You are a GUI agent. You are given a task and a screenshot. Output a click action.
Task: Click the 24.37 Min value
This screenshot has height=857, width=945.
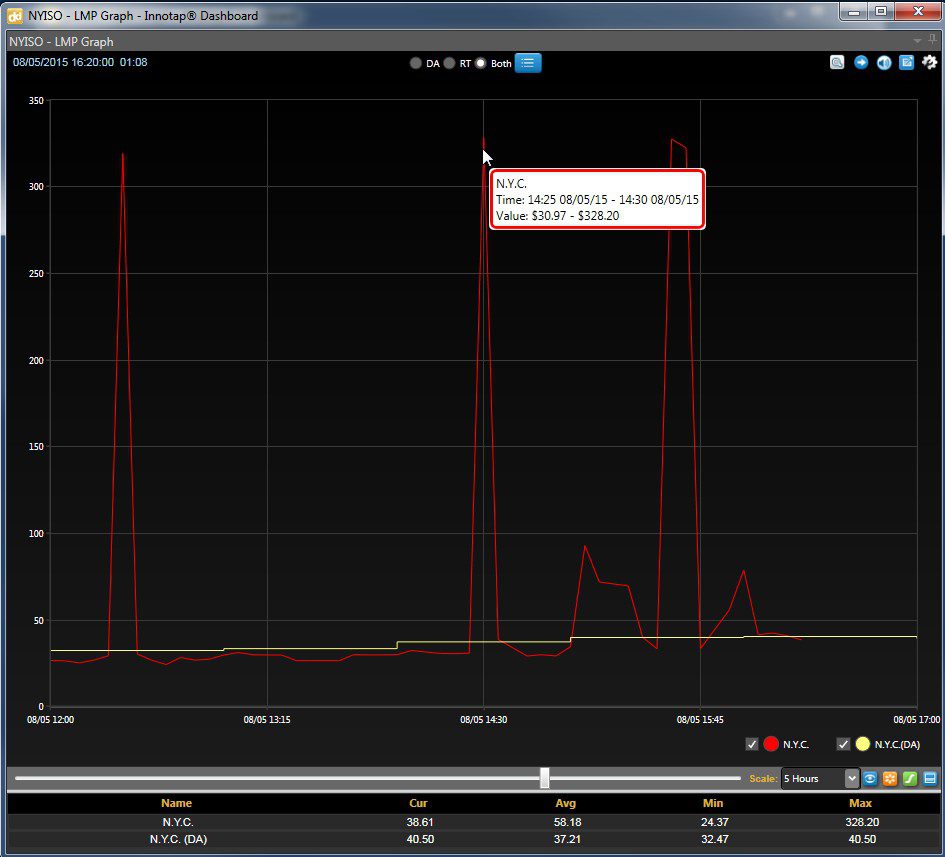pos(715,822)
